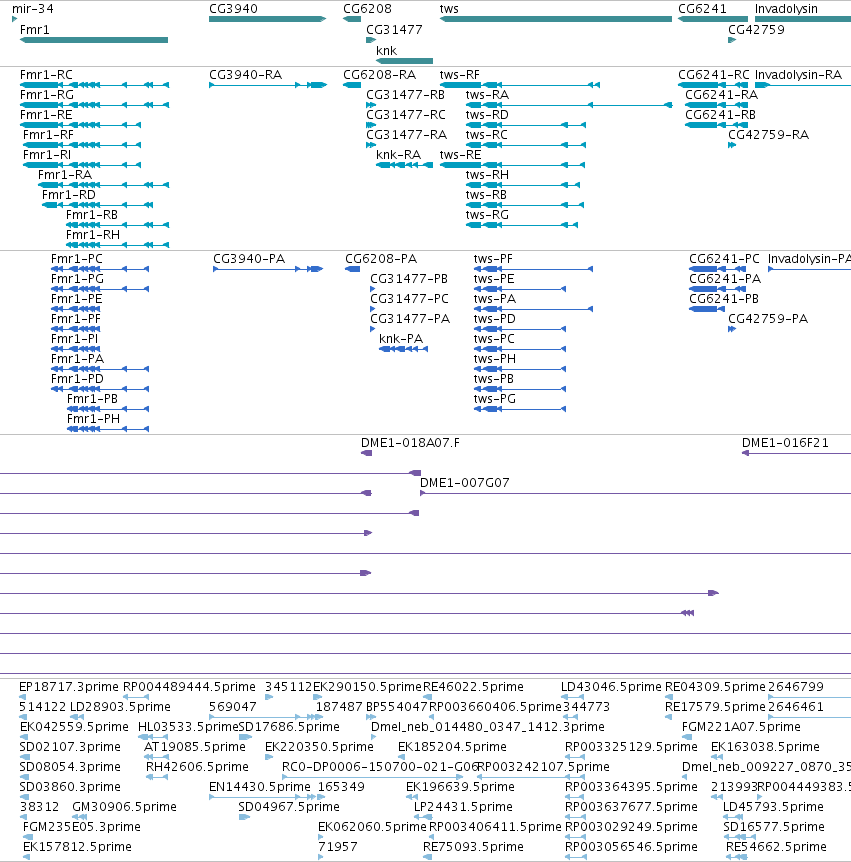This screenshot has height=862, width=851.
Task: Click the tws-RA transcript label
Action: point(487,95)
